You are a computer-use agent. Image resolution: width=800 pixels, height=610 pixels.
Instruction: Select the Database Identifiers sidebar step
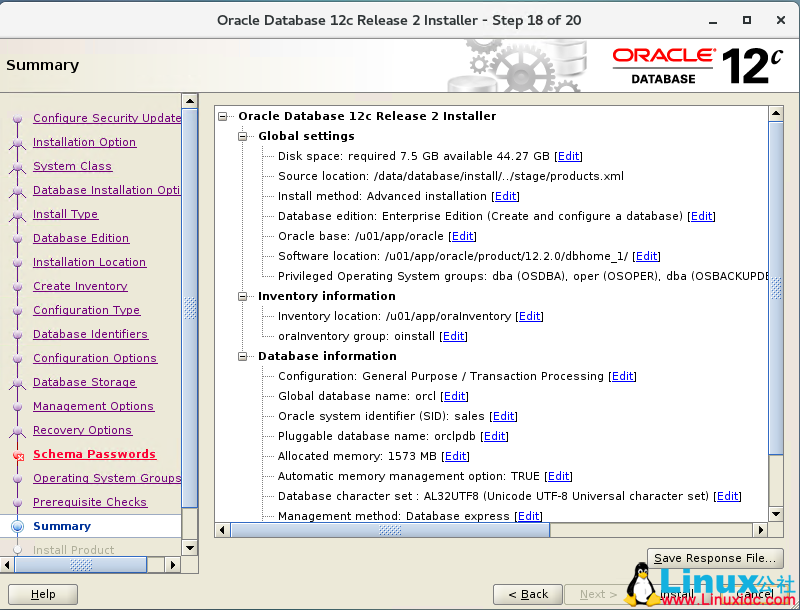coord(90,334)
